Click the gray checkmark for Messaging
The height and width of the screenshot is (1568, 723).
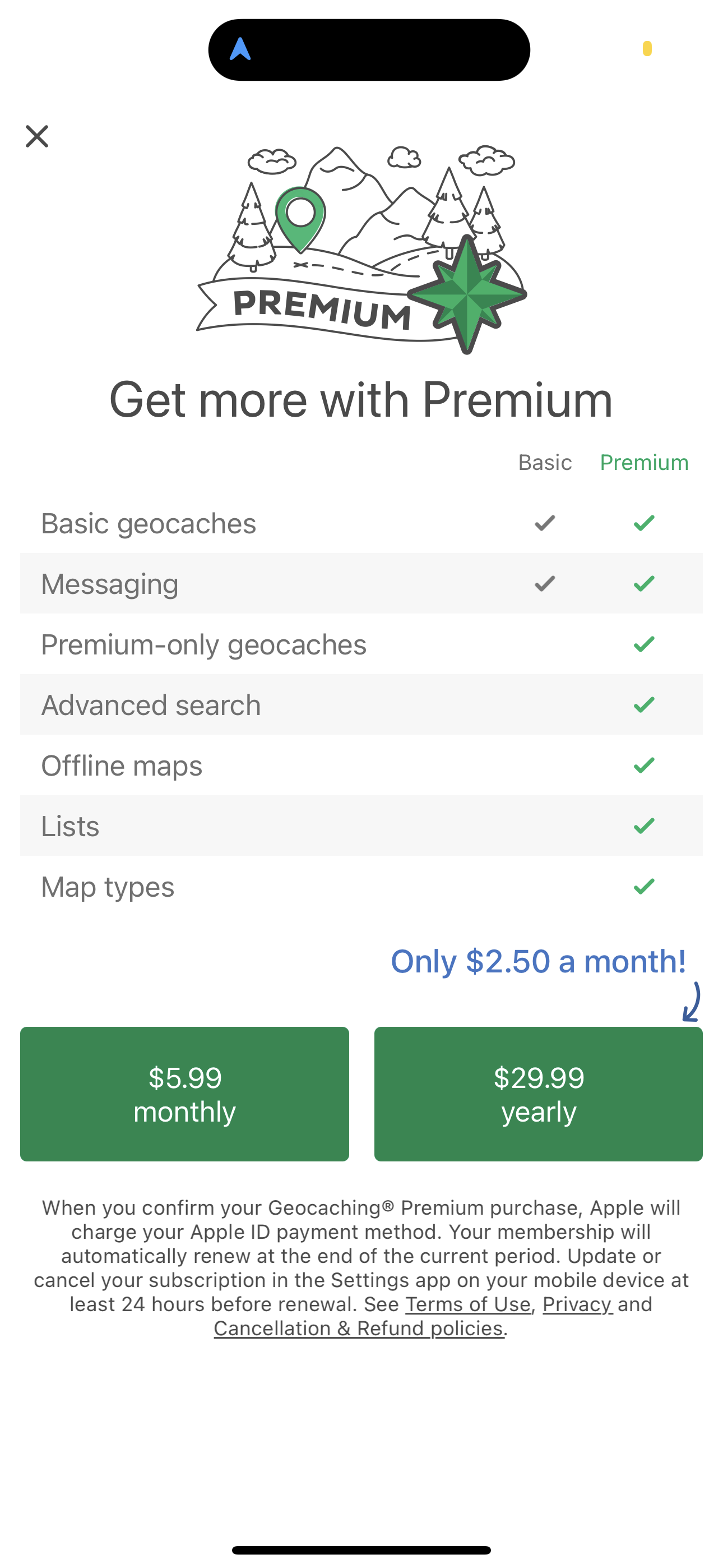544,583
